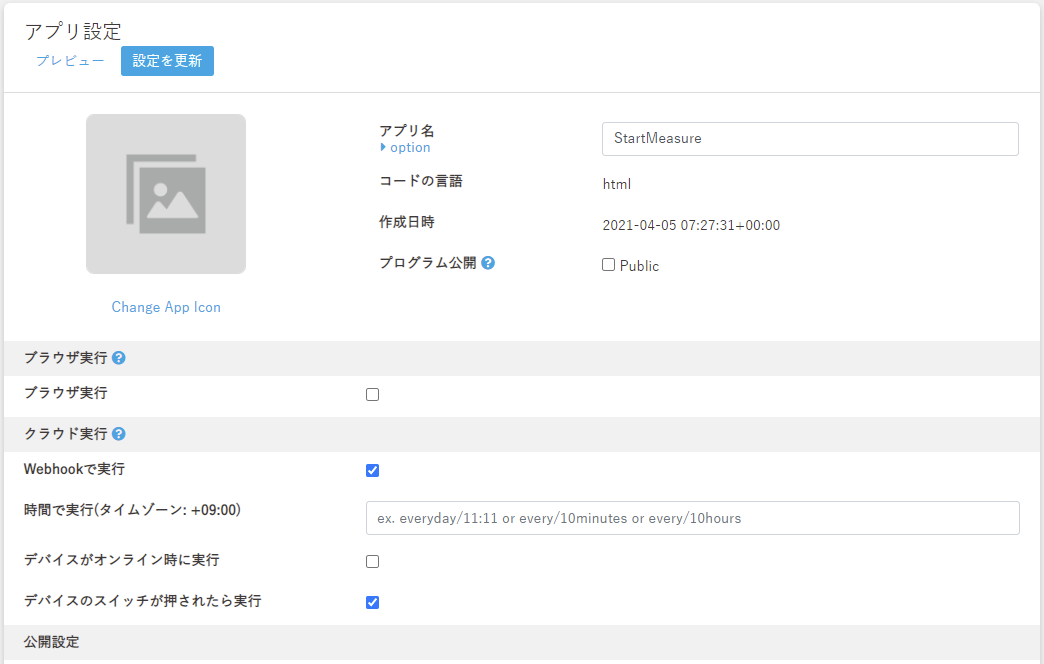Click the 公開設定 section header

[52, 642]
